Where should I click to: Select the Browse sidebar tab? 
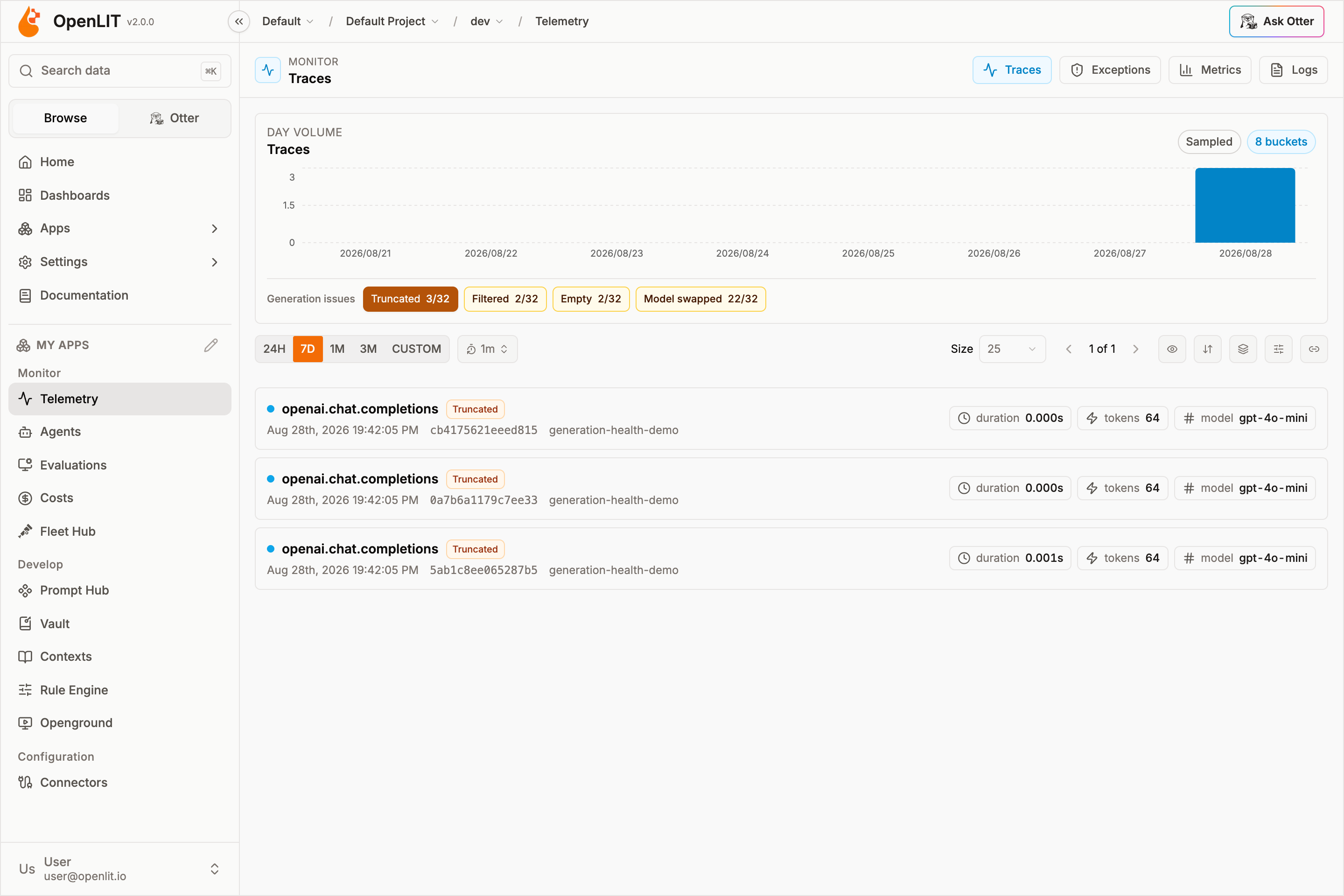[x=65, y=118]
